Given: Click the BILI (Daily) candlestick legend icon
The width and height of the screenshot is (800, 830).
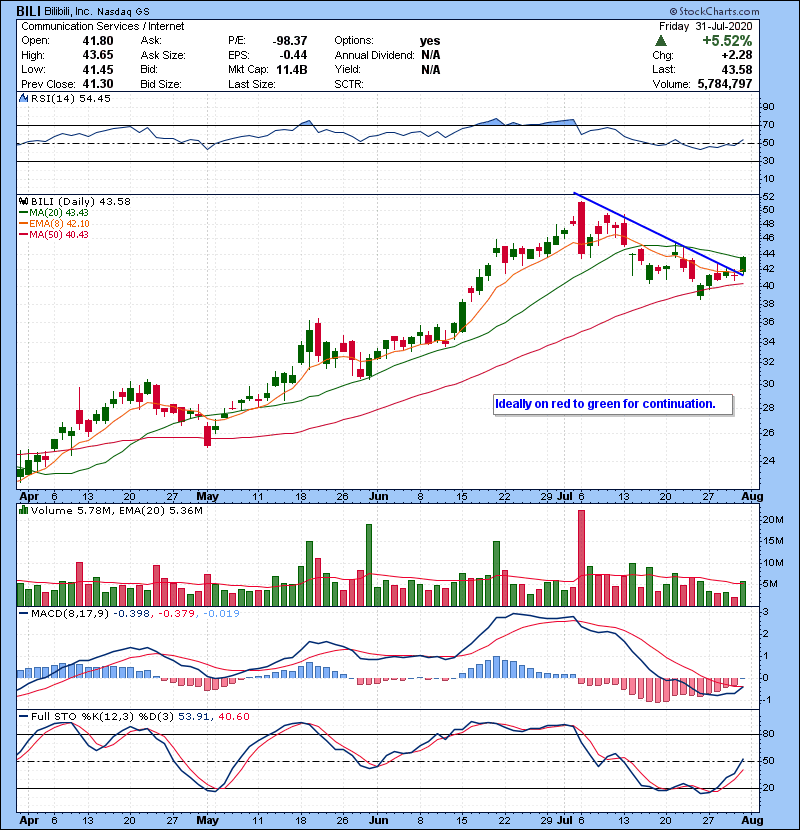Looking at the screenshot, I should point(23,201).
